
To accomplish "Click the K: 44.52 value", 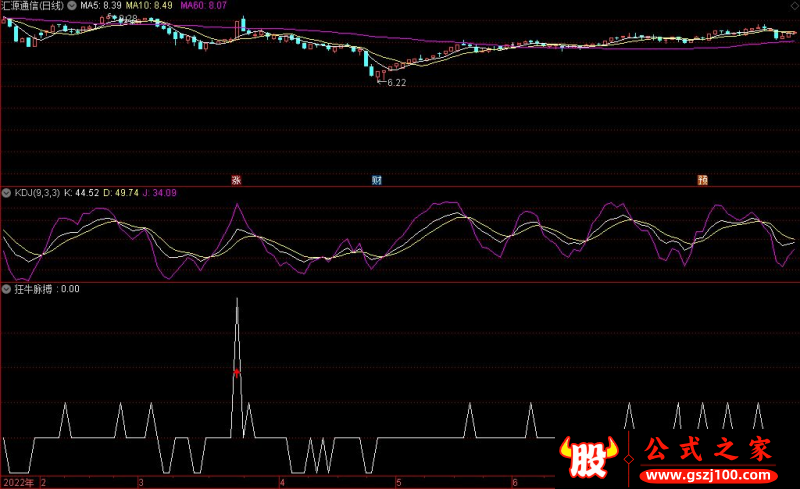I will pos(82,193).
